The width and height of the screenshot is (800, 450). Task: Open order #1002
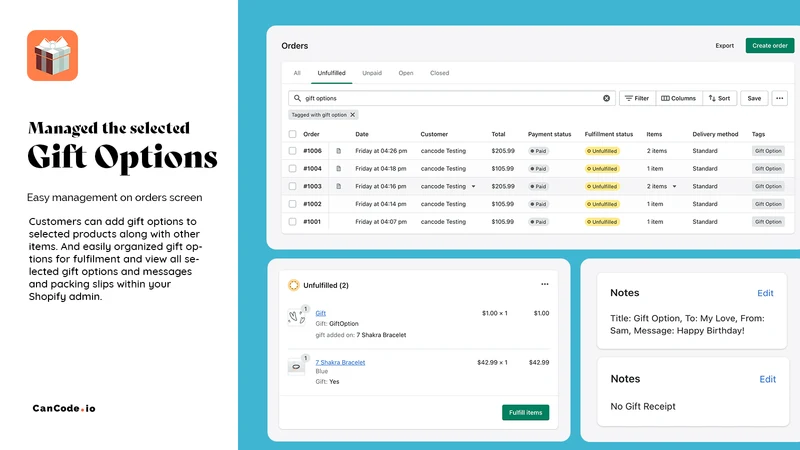312,204
